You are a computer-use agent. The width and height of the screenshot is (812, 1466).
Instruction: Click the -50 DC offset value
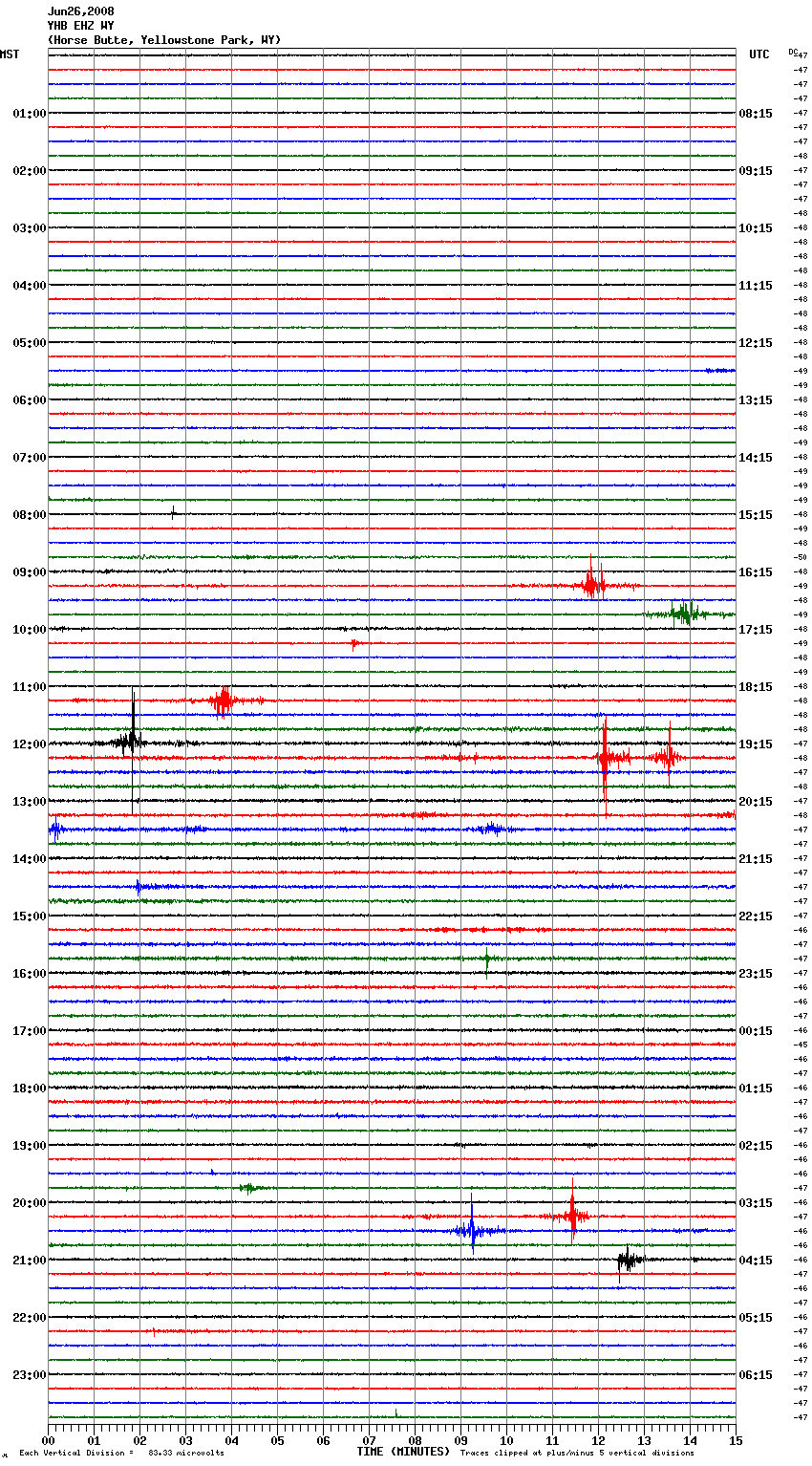pyautogui.click(x=801, y=557)
